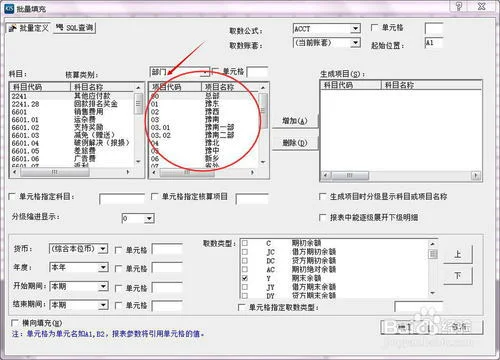The image size is (500, 360).
Task: Select account 6601.06 广告费
Action: [72, 159]
